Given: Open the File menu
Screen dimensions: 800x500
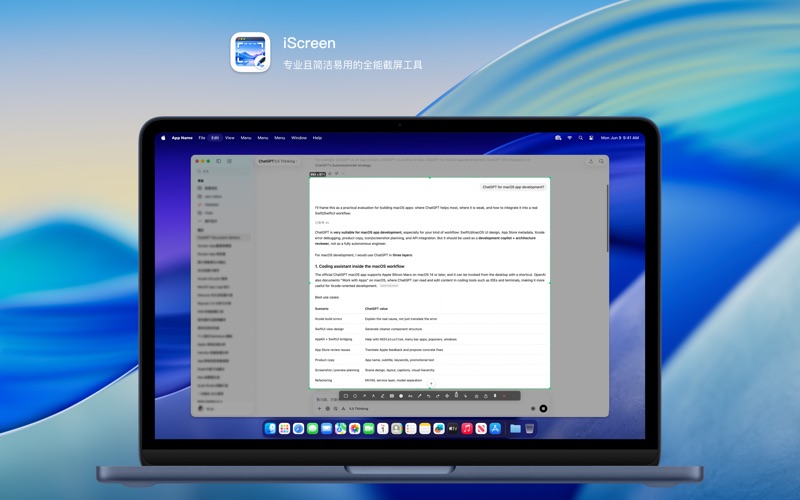Looking at the screenshot, I should click(x=202, y=138).
